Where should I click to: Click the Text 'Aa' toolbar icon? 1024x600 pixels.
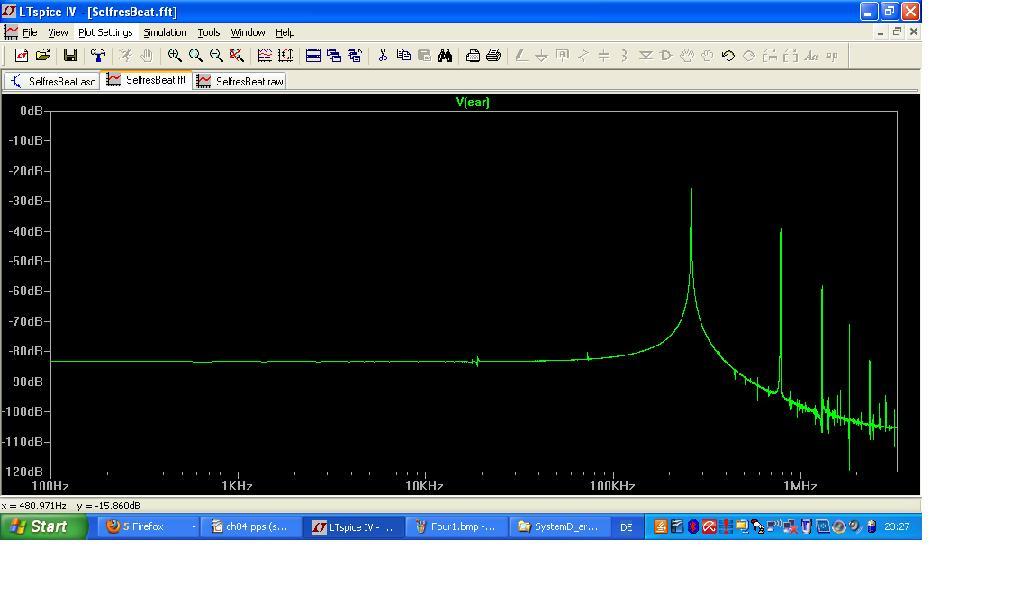(x=811, y=56)
